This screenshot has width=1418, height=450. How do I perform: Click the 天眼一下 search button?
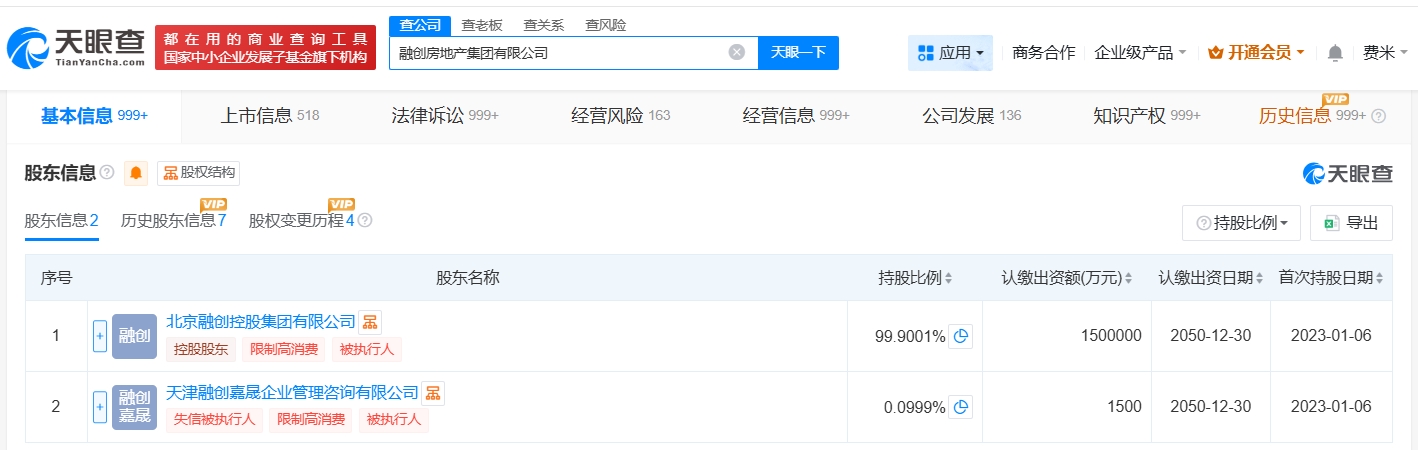coord(798,52)
